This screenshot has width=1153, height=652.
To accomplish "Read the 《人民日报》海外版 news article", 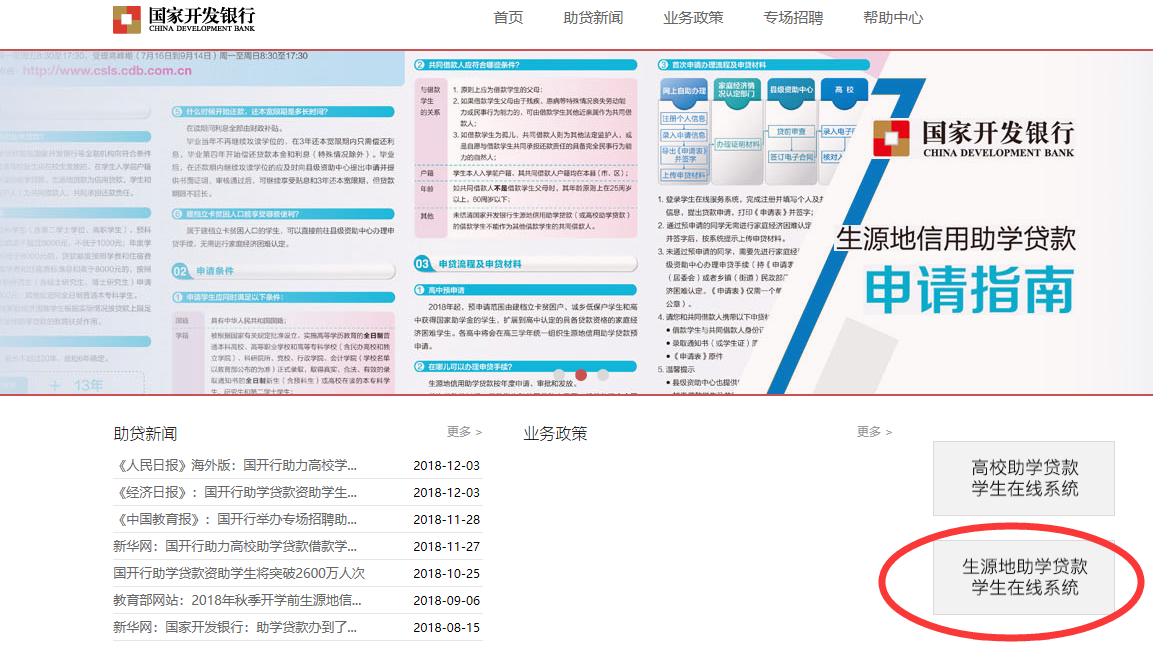I will pos(236,466).
